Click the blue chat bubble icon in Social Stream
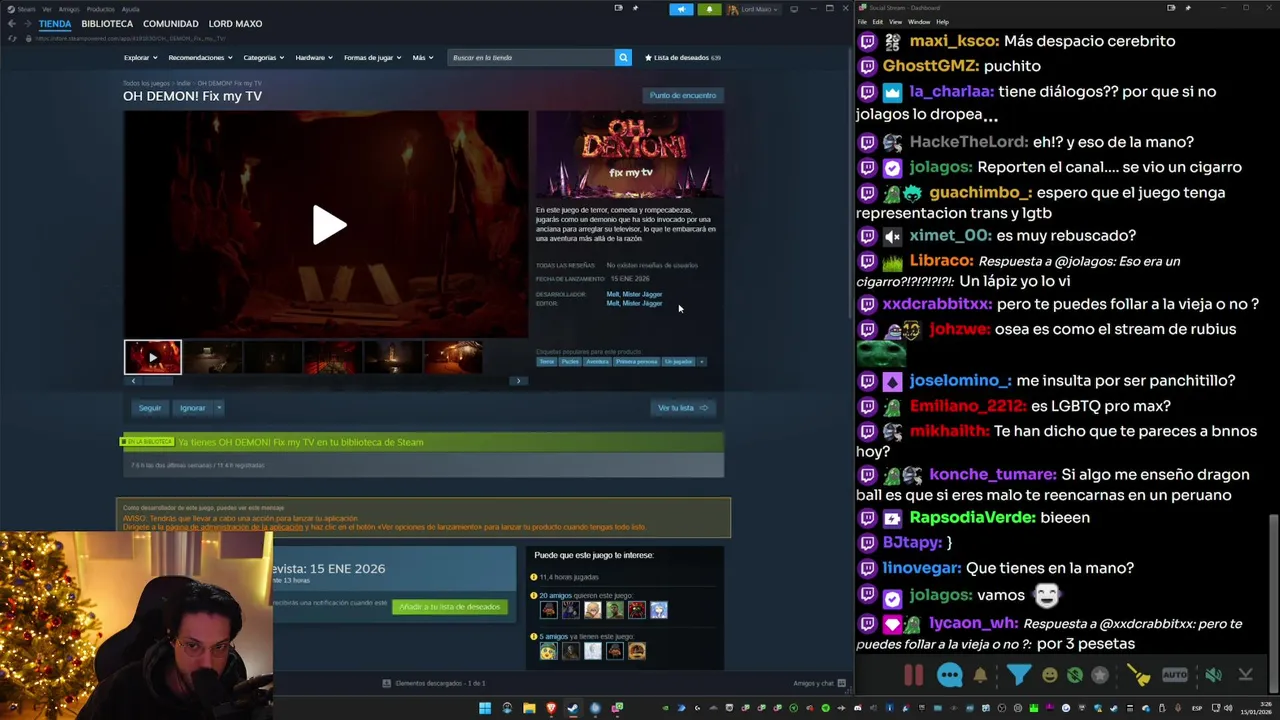Screen dimensions: 1280x720 click(949, 675)
